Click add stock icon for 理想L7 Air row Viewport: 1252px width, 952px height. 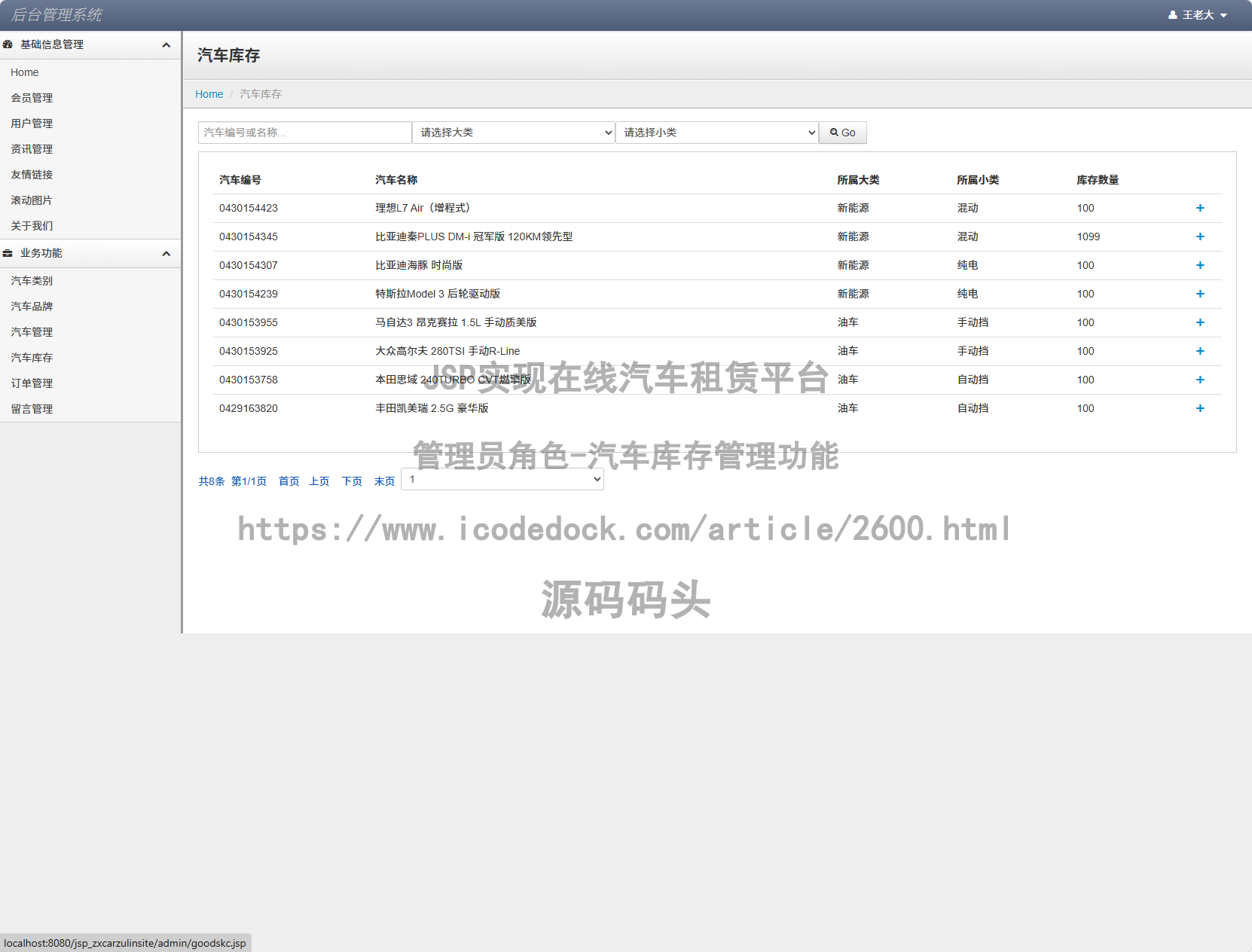(x=1200, y=208)
